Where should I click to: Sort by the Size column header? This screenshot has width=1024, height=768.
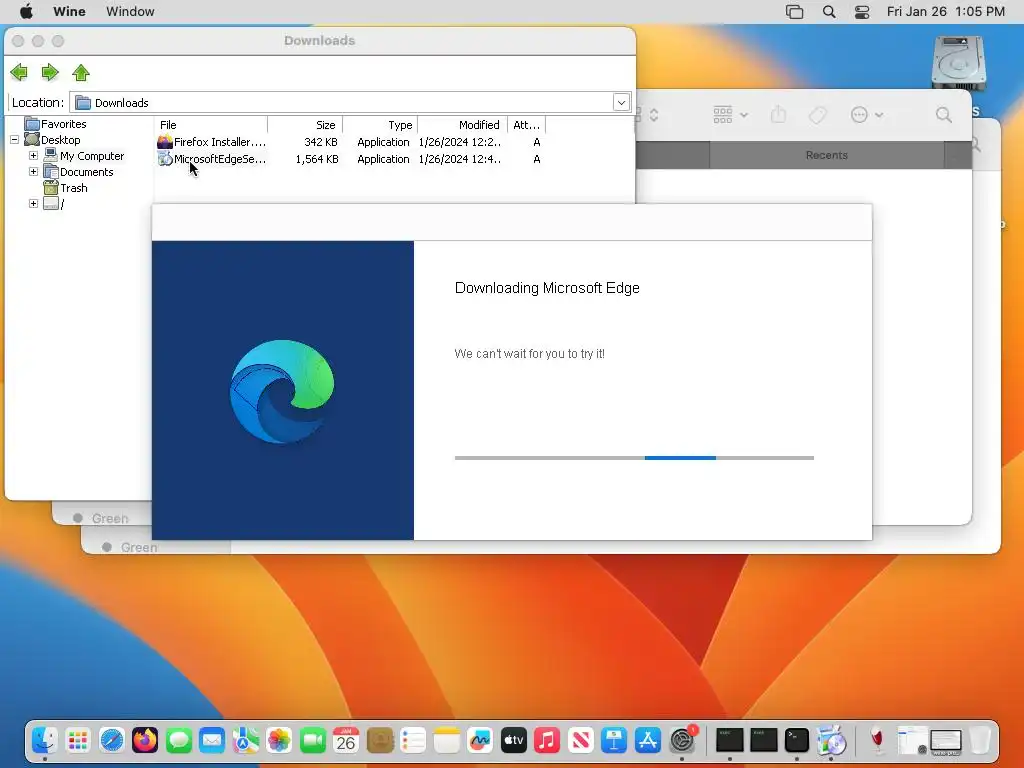pyautogui.click(x=305, y=125)
